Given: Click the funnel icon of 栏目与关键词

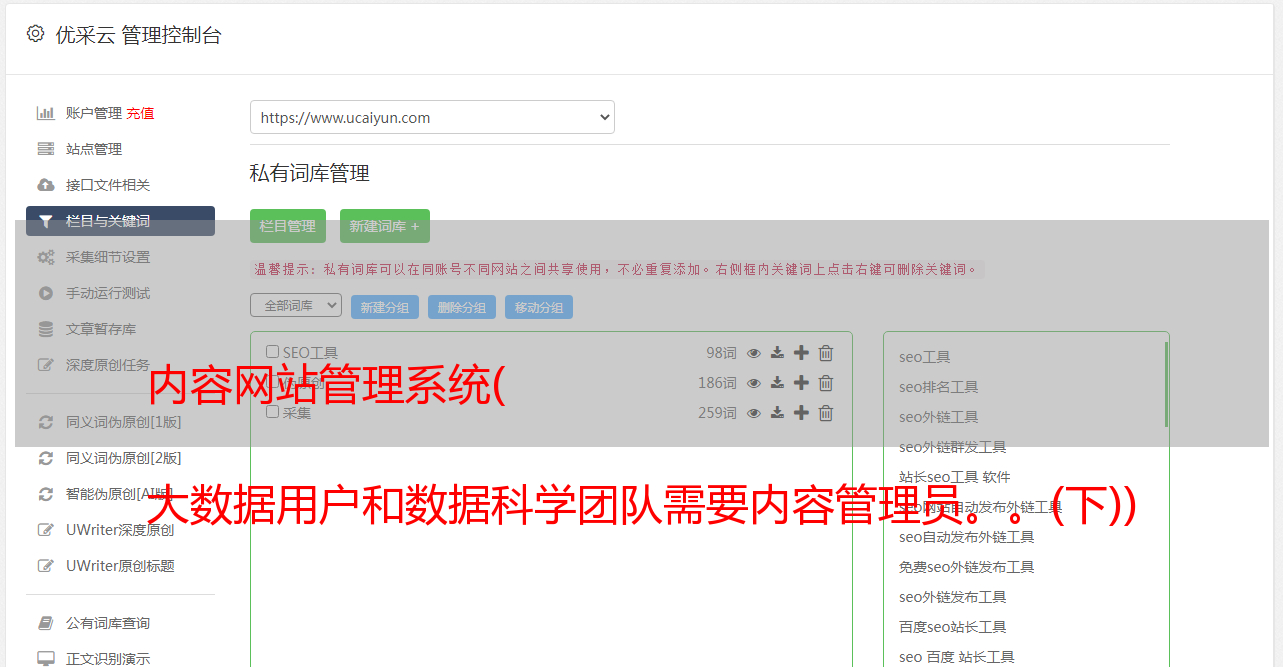Looking at the screenshot, I should click(x=45, y=221).
